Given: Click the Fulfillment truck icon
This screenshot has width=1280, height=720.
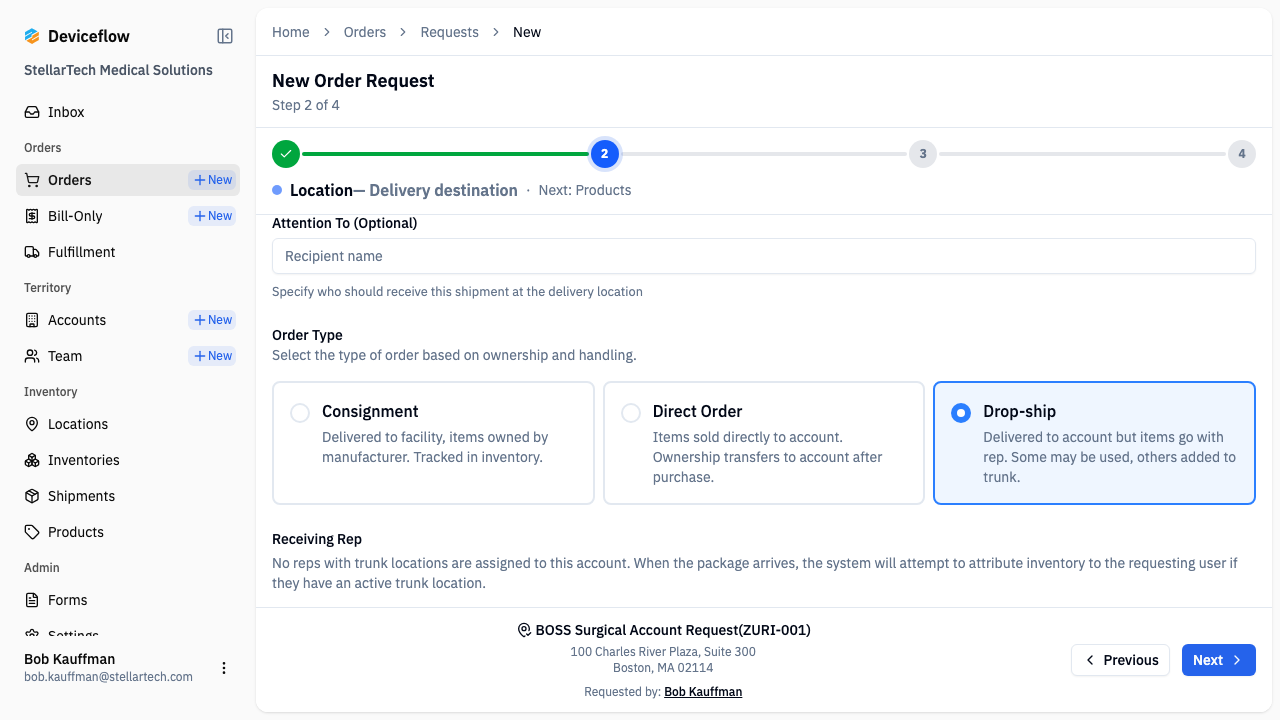Looking at the screenshot, I should (x=32, y=252).
